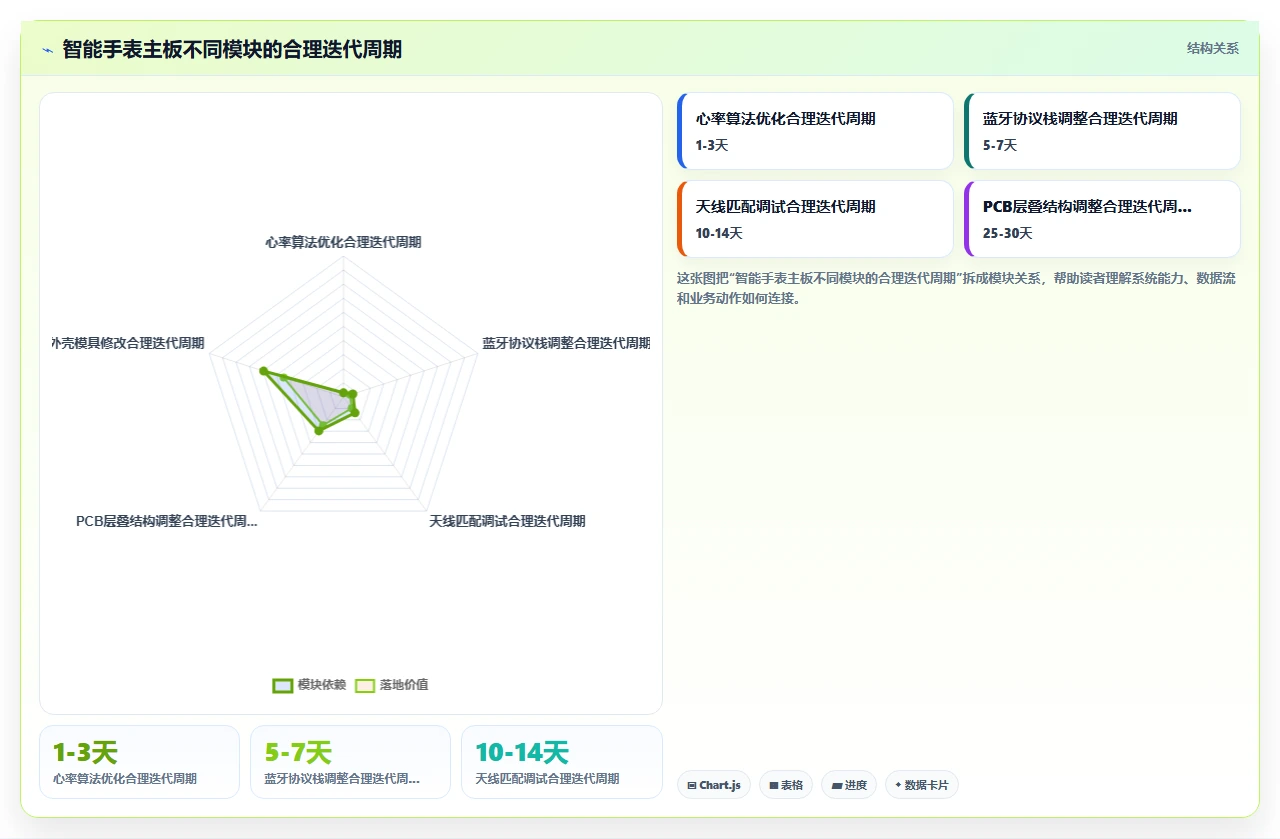
Task: Click the radar data point on the PCB层叠结构调整 axis
Action: point(319,430)
